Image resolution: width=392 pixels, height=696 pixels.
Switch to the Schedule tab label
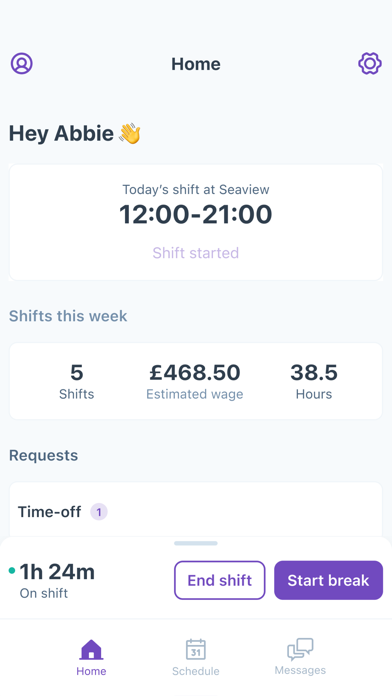(x=196, y=671)
